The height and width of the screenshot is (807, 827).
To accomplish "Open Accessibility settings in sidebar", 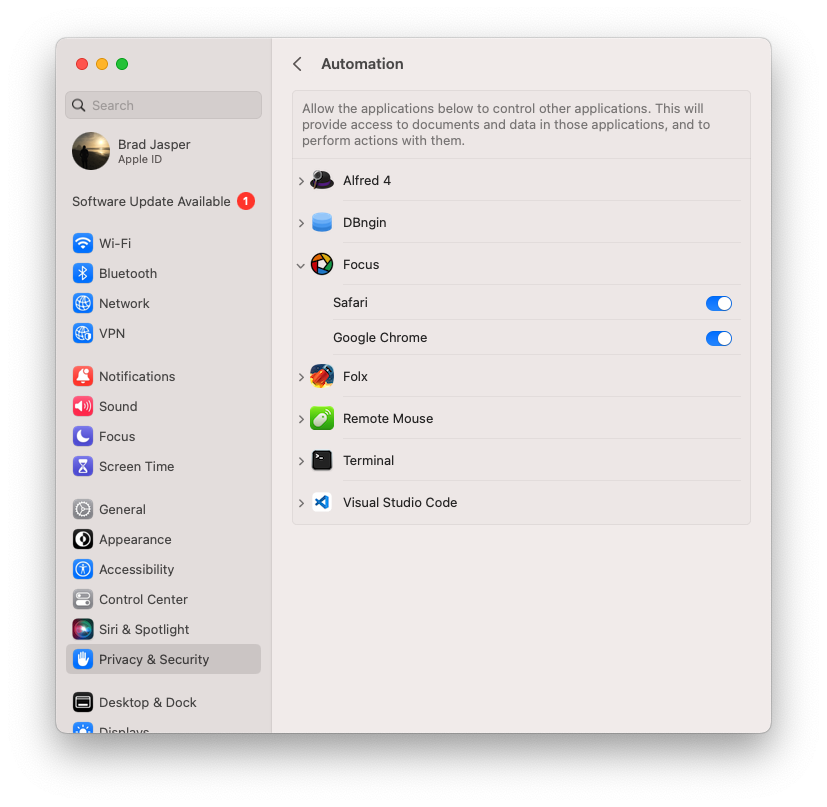I will point(136,569).
